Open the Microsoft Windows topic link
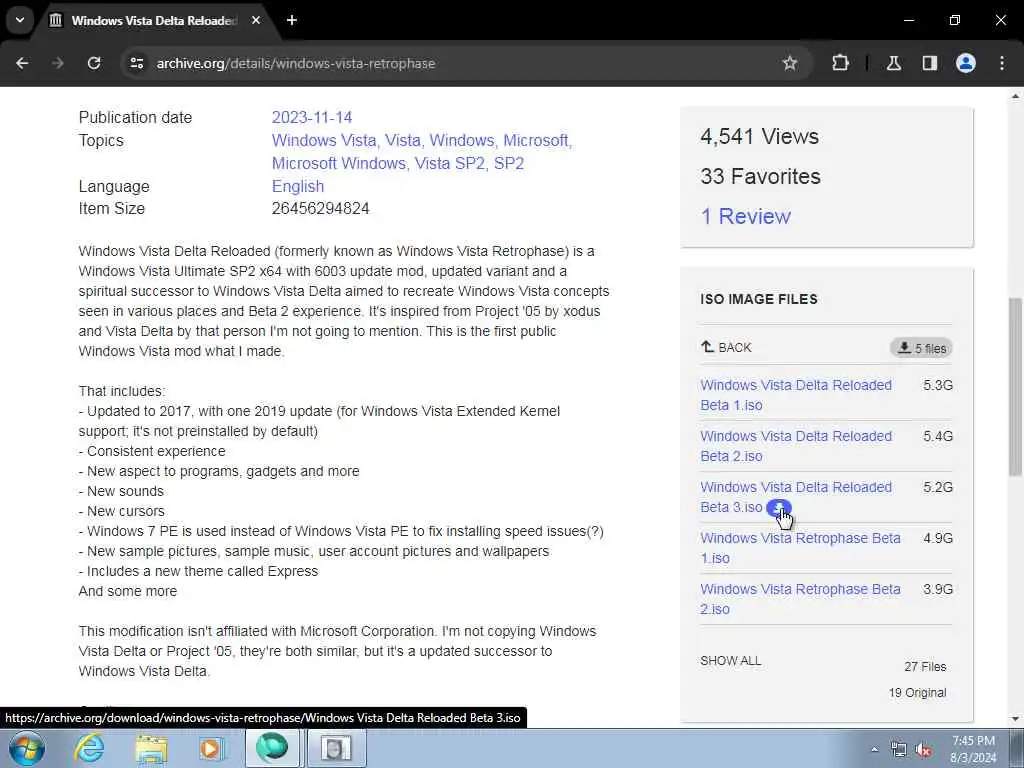1024x768 pixels. click(x=338, y=163)
